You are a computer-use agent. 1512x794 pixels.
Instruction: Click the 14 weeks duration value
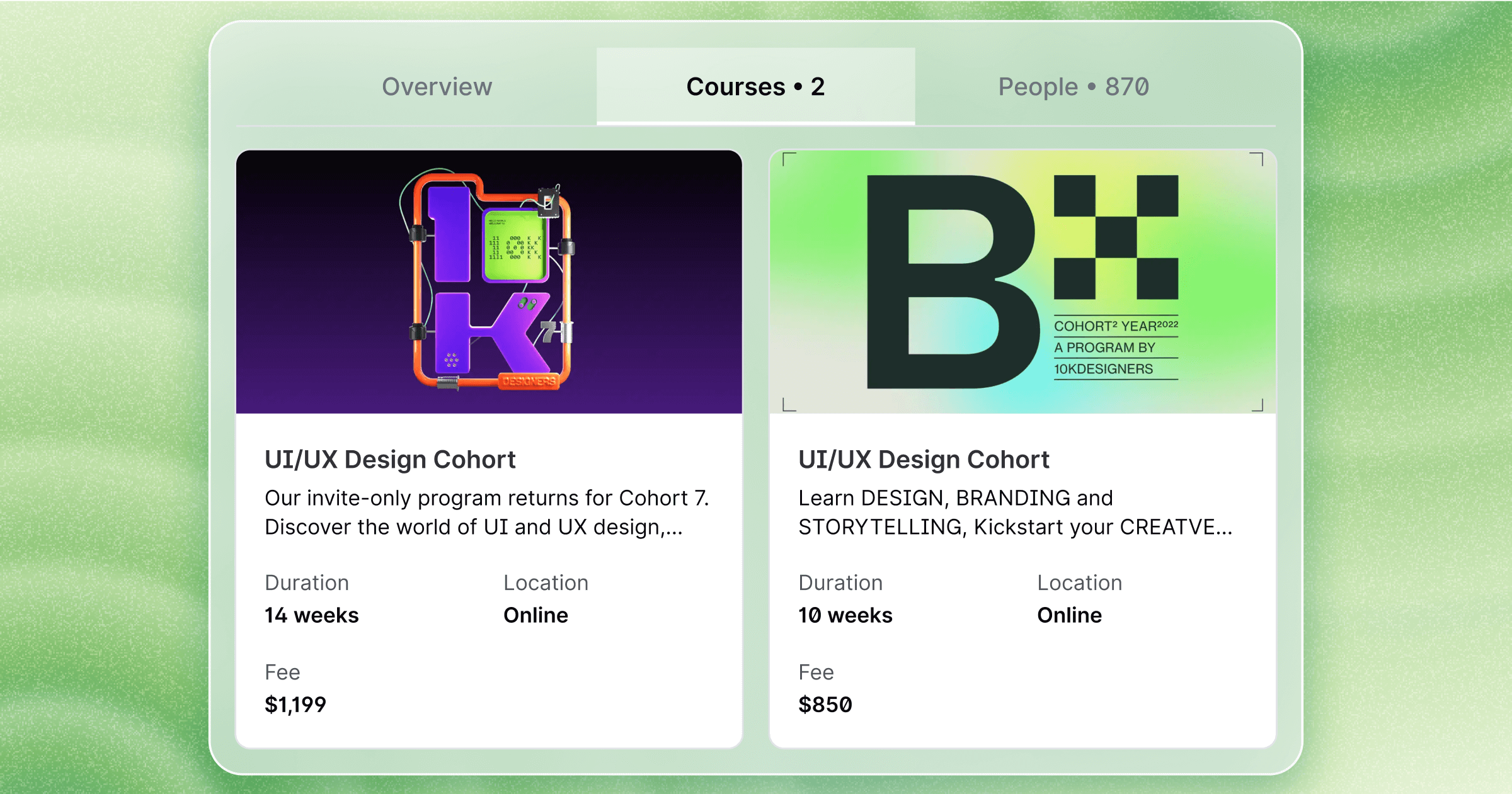click(x=311, y=615)
